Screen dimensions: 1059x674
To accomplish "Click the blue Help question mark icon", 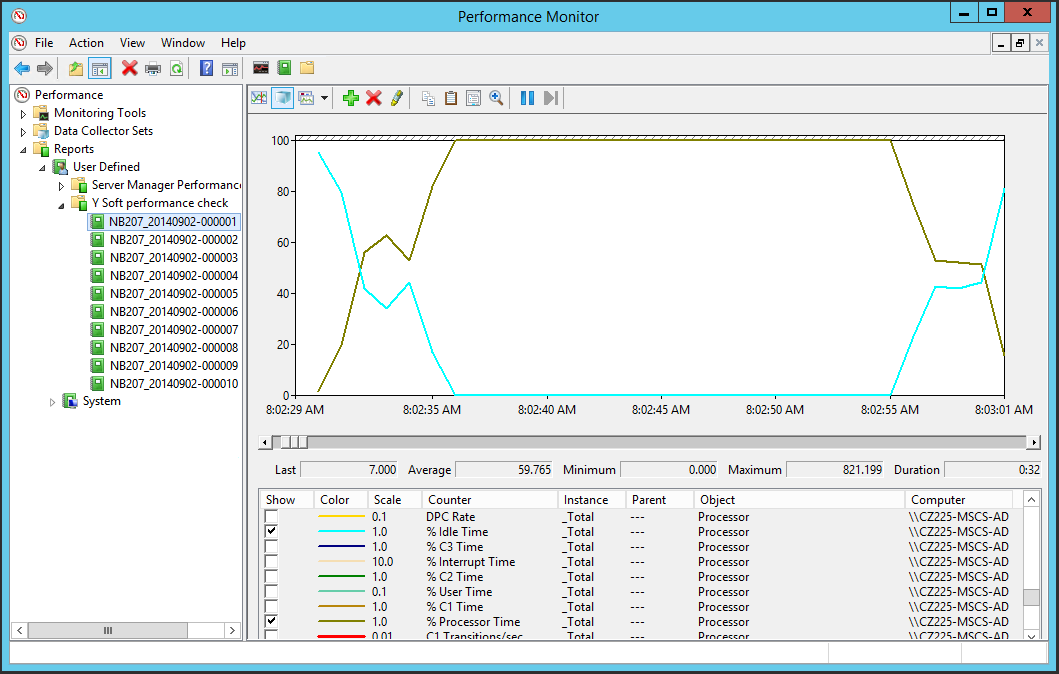I will tap(206, 68).
